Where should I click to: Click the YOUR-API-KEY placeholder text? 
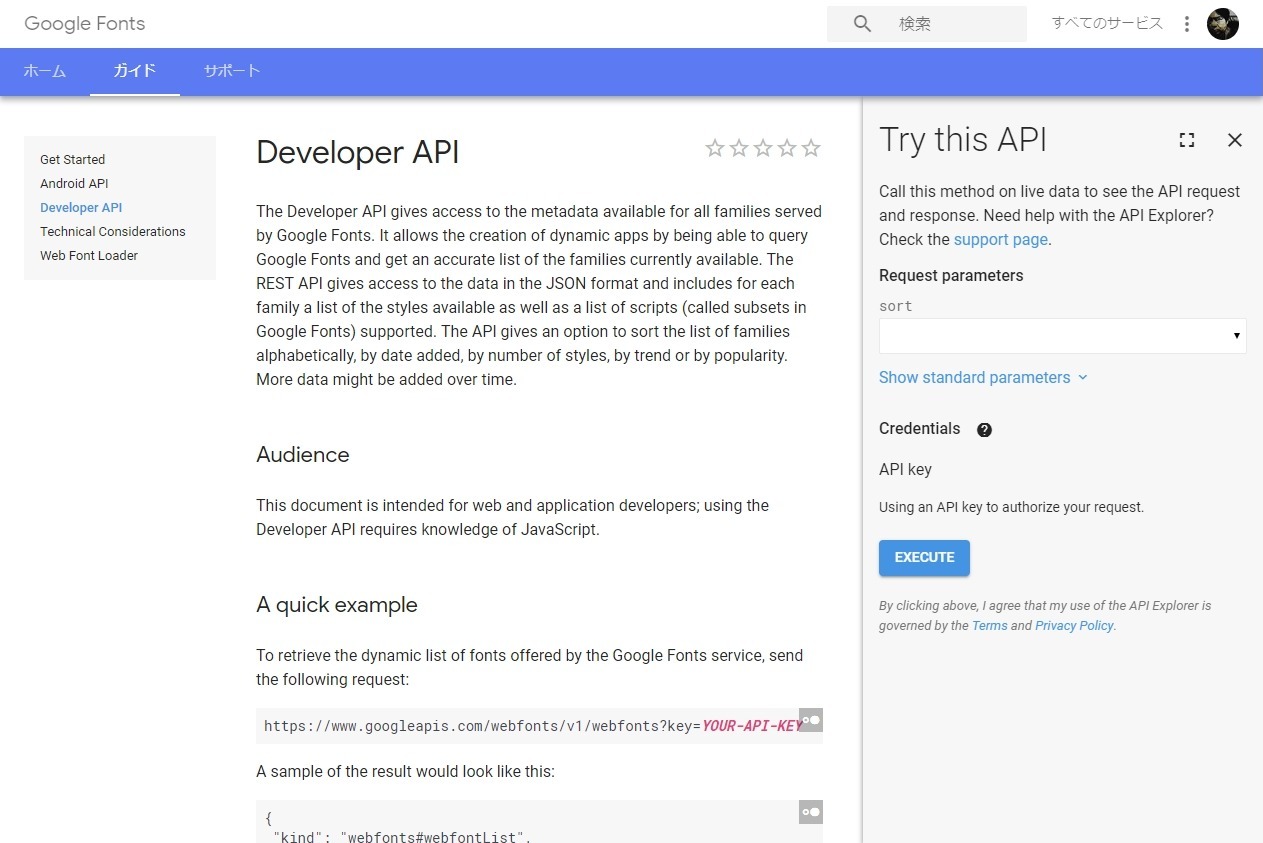(x=752, y=726)
